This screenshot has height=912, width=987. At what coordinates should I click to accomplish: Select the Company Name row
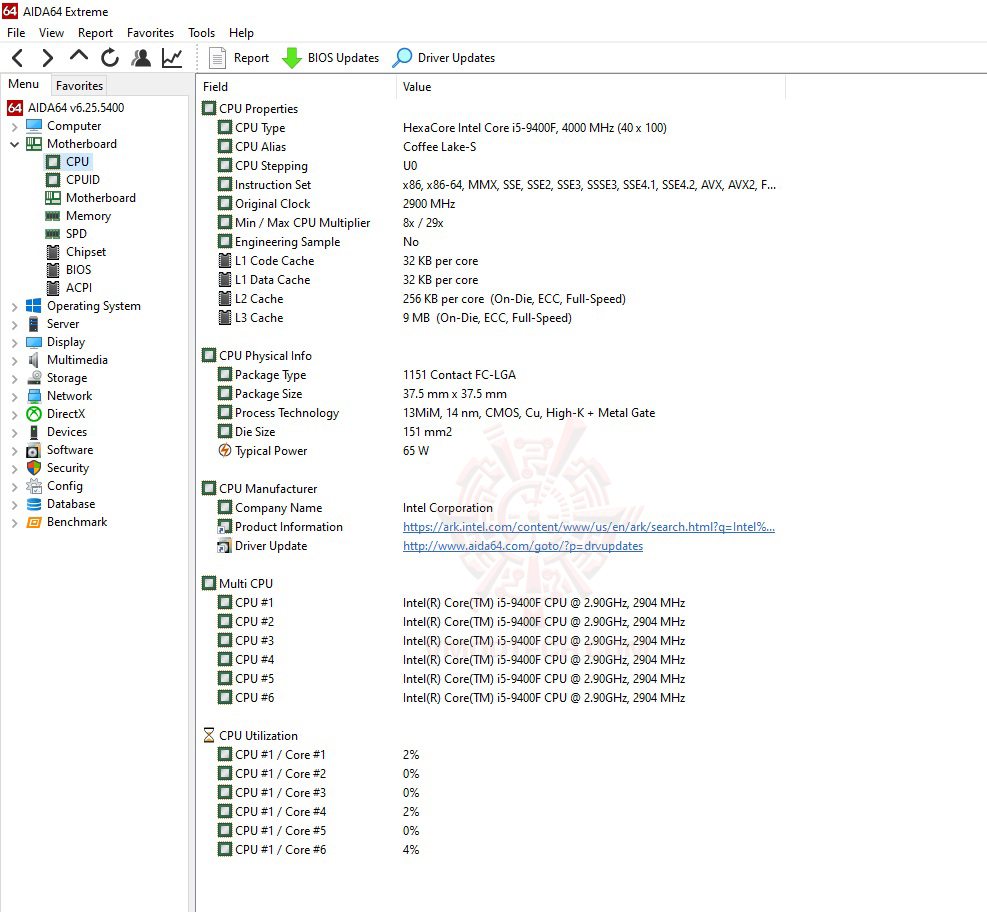[491, 508]
